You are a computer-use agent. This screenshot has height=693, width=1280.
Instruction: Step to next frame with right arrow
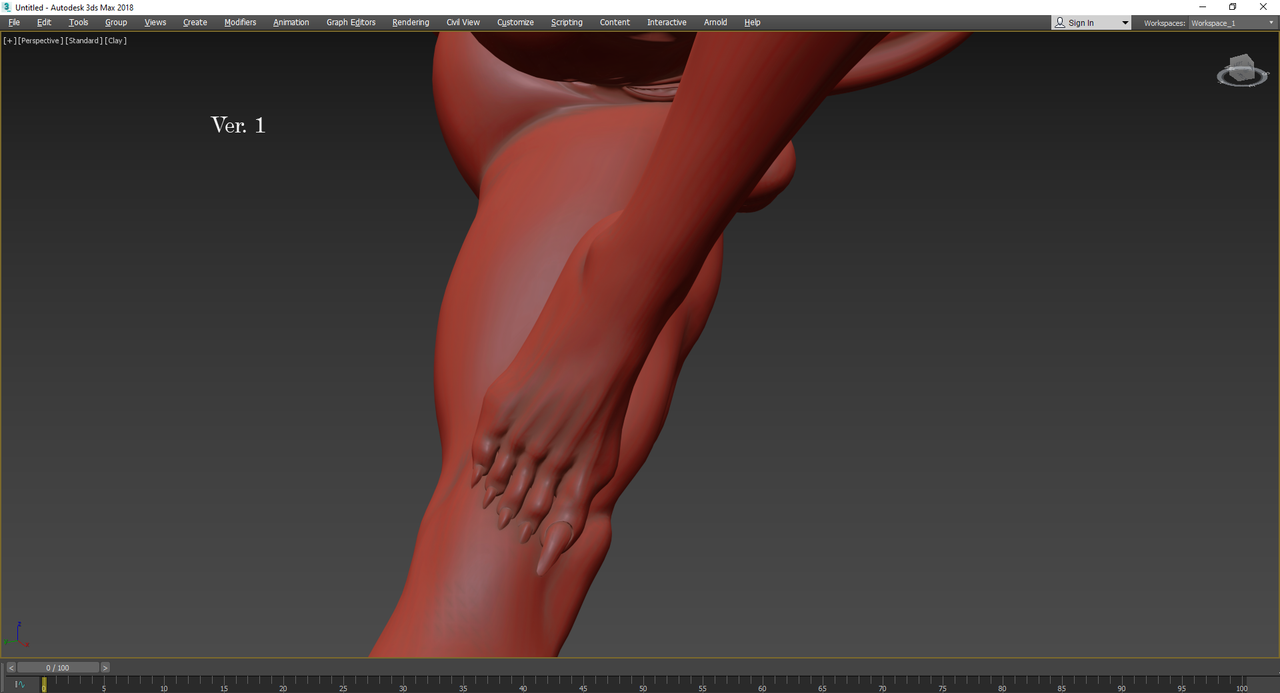tap(105, 667)
